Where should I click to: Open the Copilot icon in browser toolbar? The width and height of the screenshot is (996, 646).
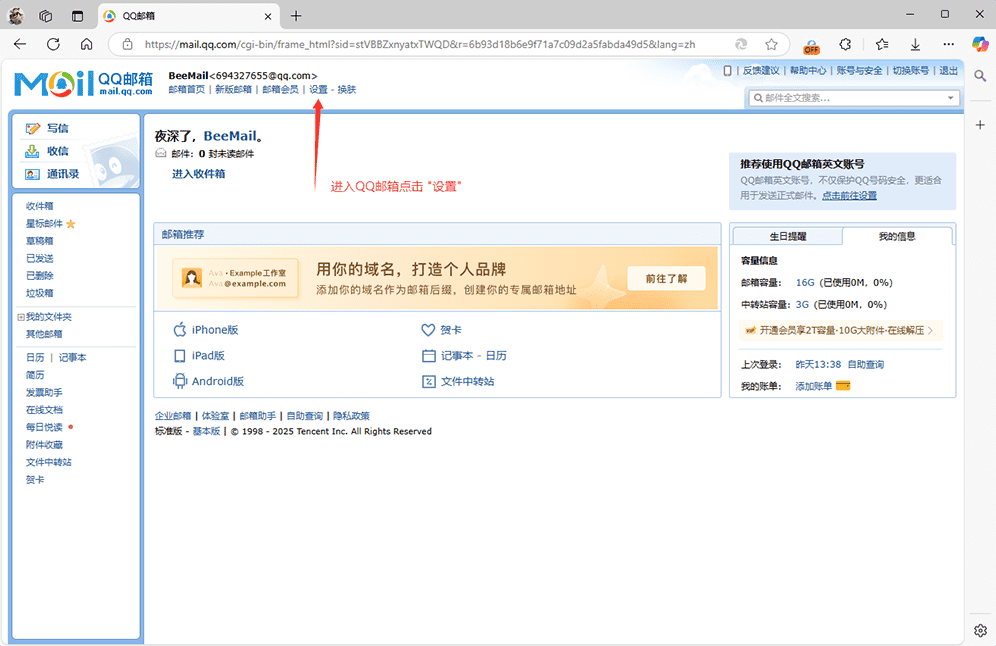pos(980,44)
